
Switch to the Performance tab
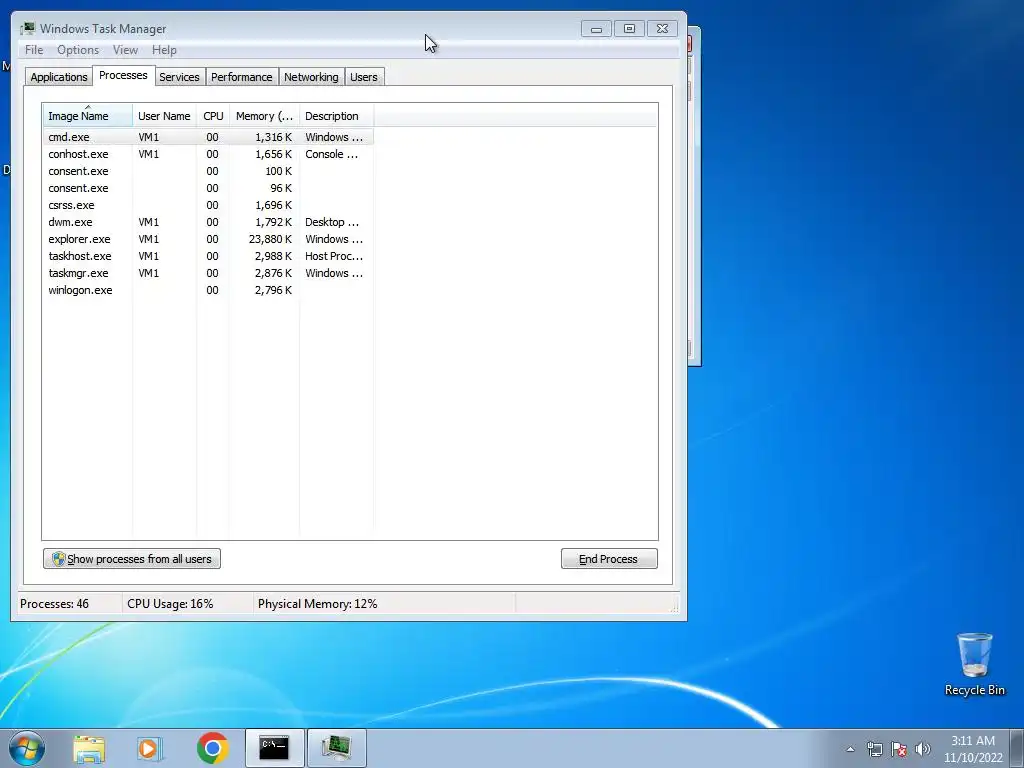[242, 77]
